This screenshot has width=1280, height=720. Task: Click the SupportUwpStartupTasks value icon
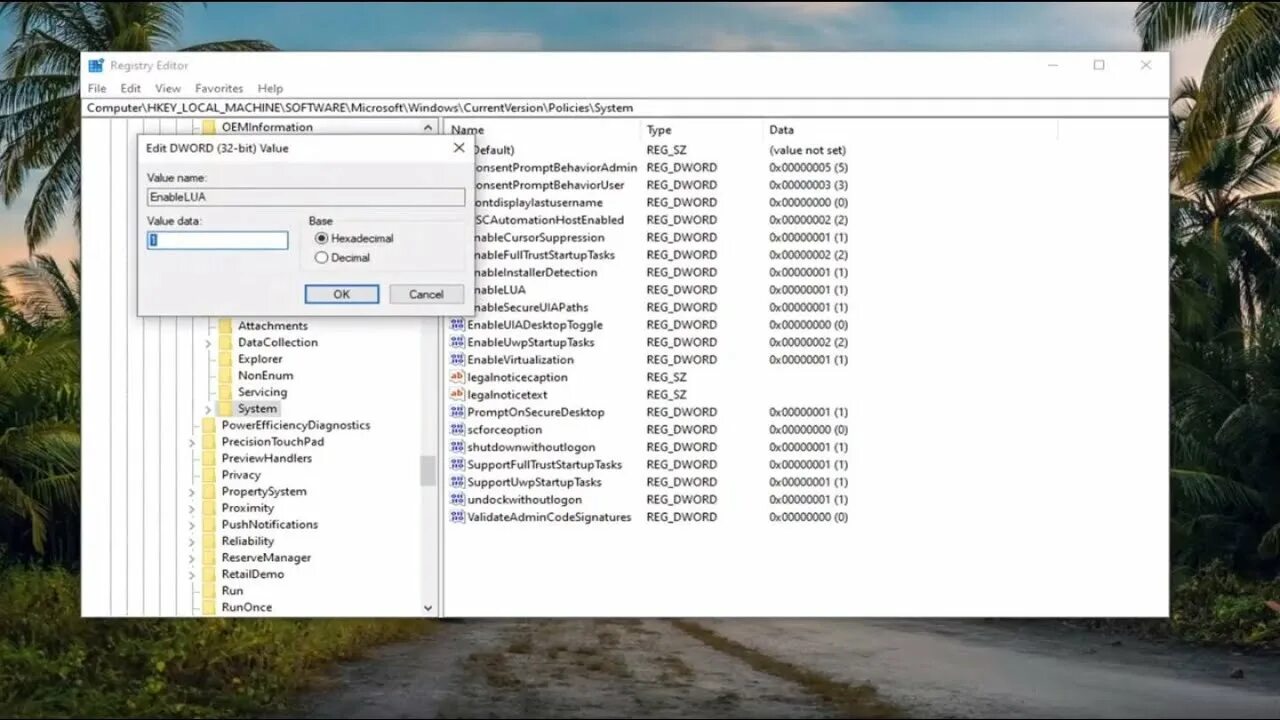[x=457, y=482]
